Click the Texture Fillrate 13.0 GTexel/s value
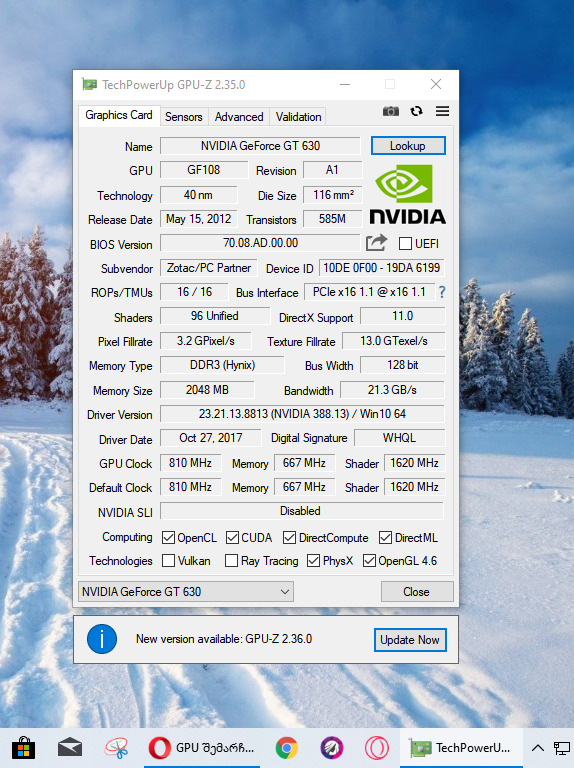 click(x=394, y=341)
